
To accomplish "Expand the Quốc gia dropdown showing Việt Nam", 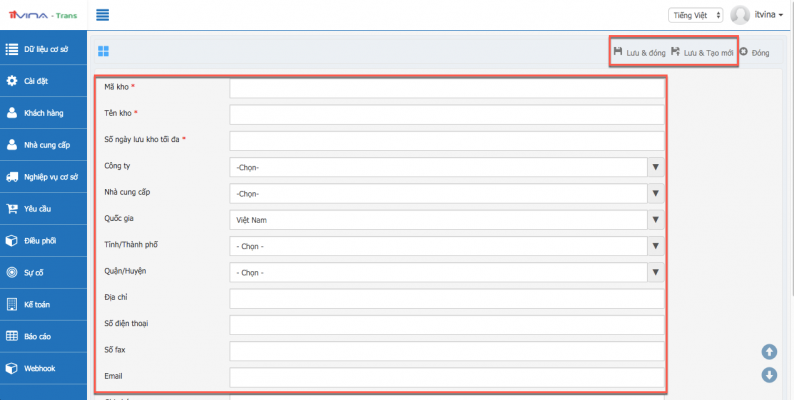I will [446, 219].
